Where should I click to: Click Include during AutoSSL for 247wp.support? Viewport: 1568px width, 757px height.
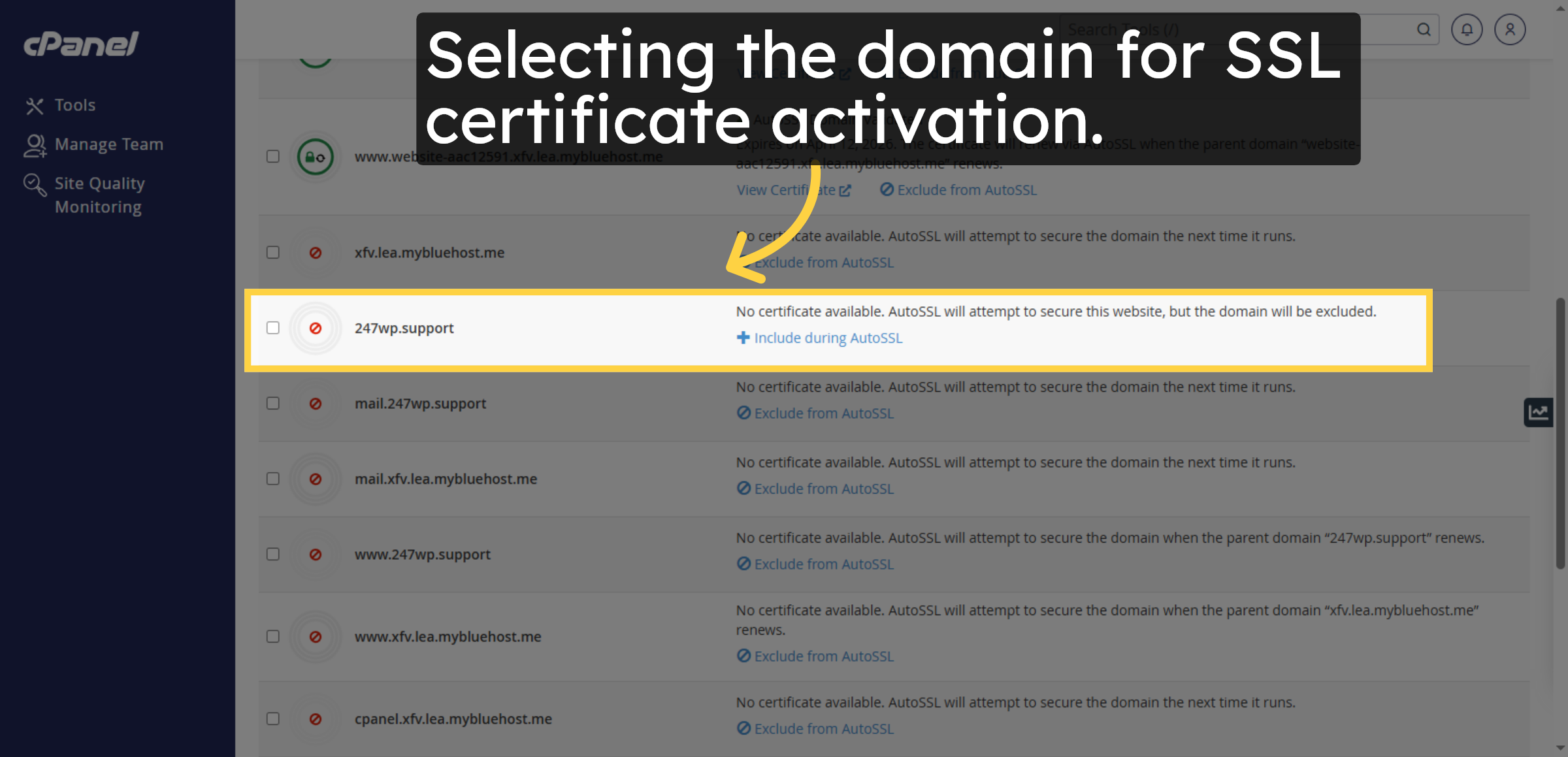tap(827, 338)
